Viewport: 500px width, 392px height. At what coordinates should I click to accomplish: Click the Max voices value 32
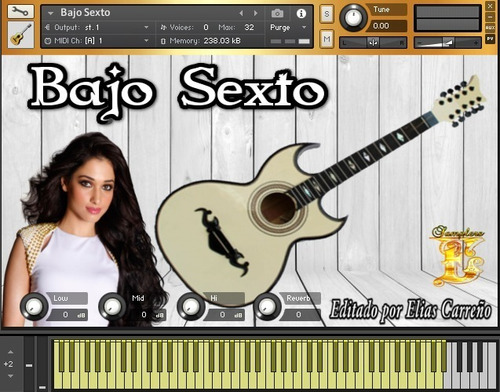point(249,27)
